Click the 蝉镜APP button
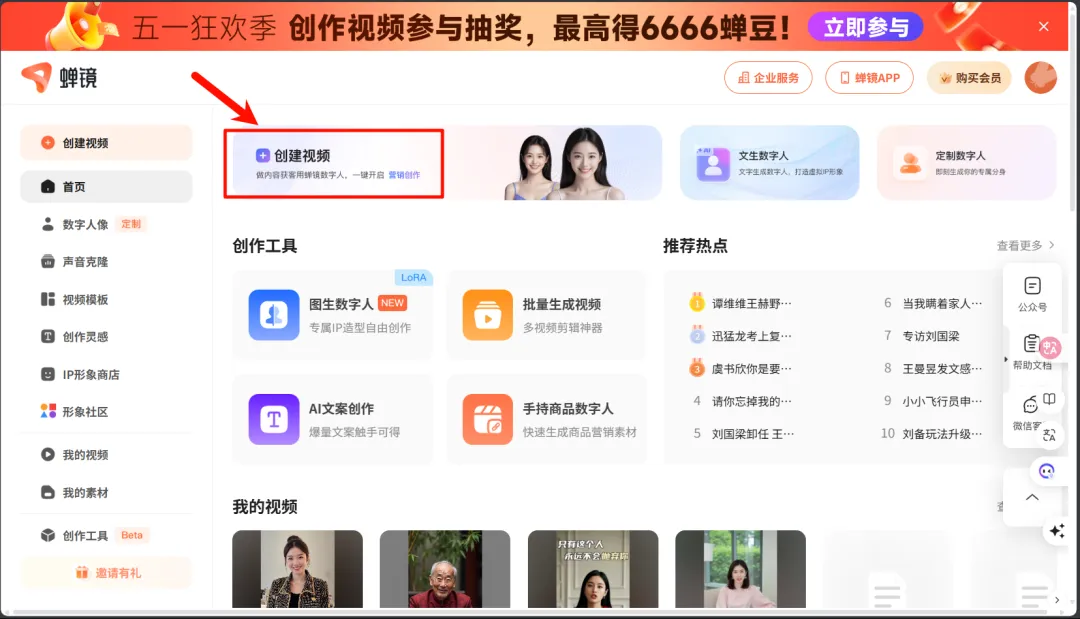The width and height of the screenshot is (1080, 619). pos(869,78)
